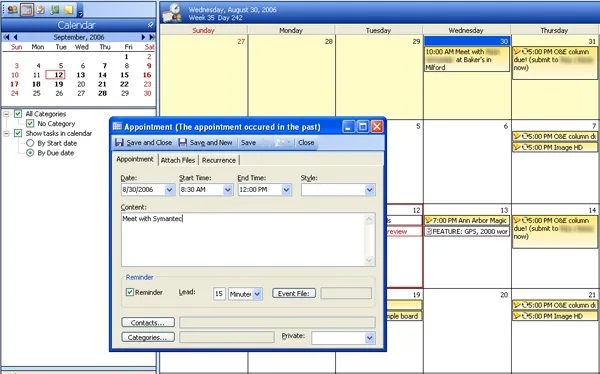Switch to the Recurrence tab
Image resolution: width=600 pixels, height=374 pixels.
(219, 160)
